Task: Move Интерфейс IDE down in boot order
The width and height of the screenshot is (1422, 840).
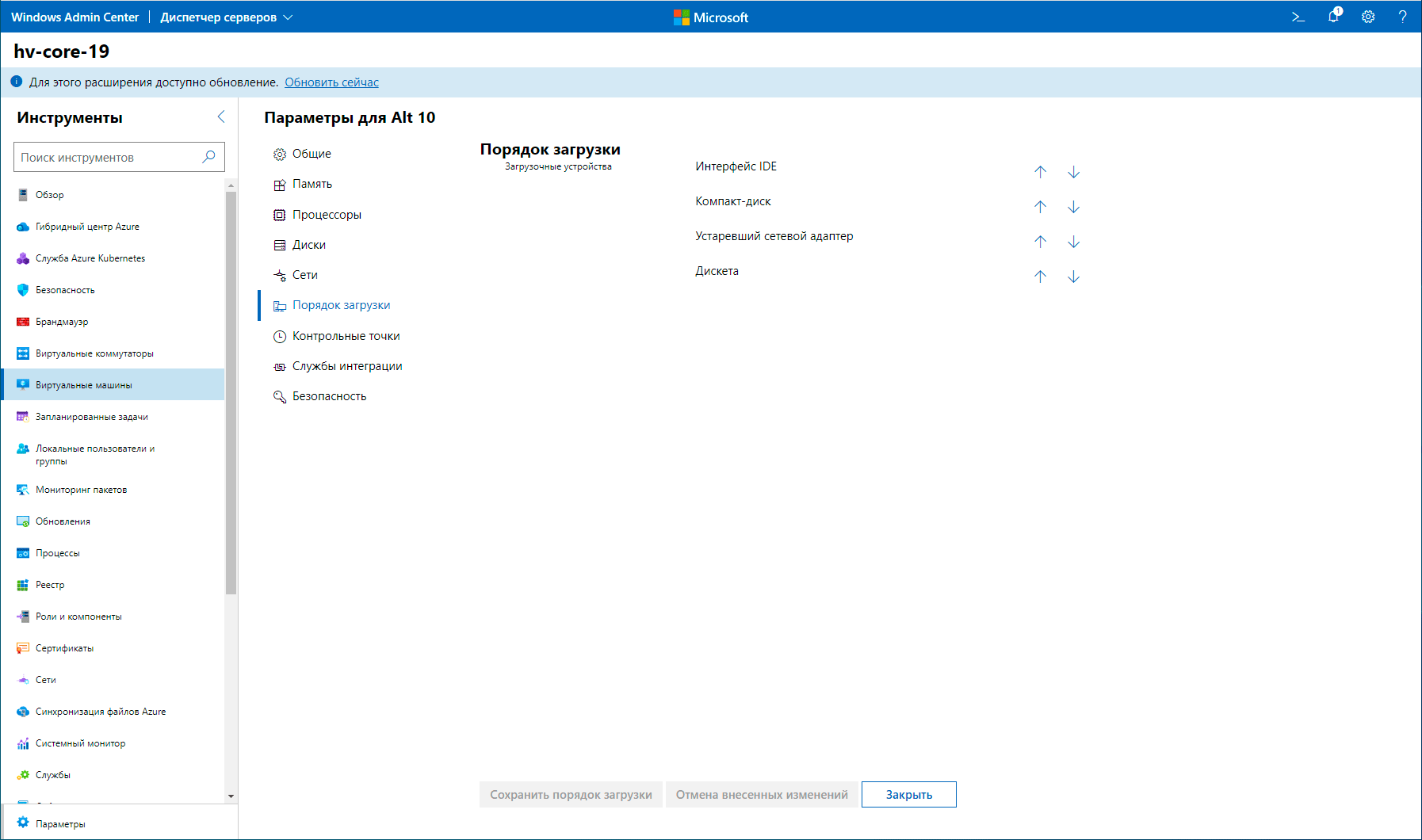Action: click(x=1073, y=172)
